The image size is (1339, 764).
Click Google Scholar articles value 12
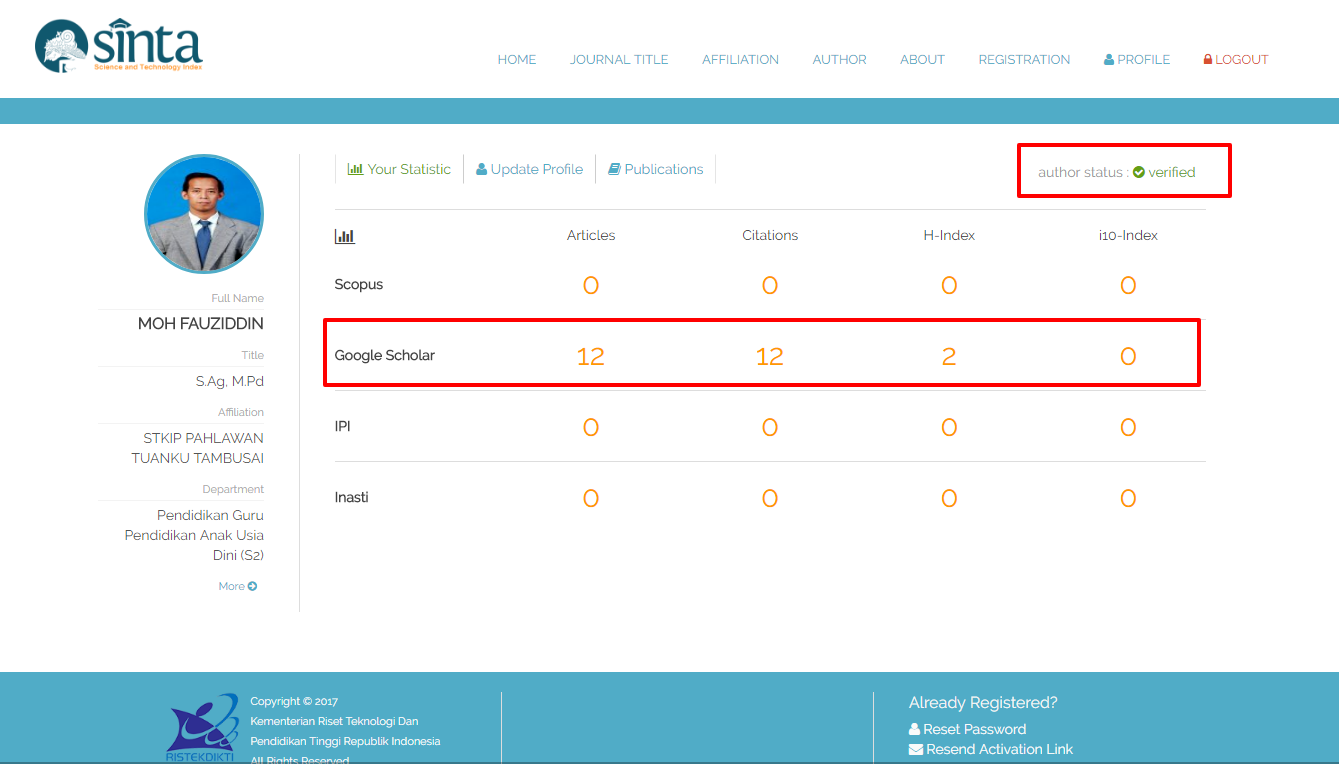[591, 356]
